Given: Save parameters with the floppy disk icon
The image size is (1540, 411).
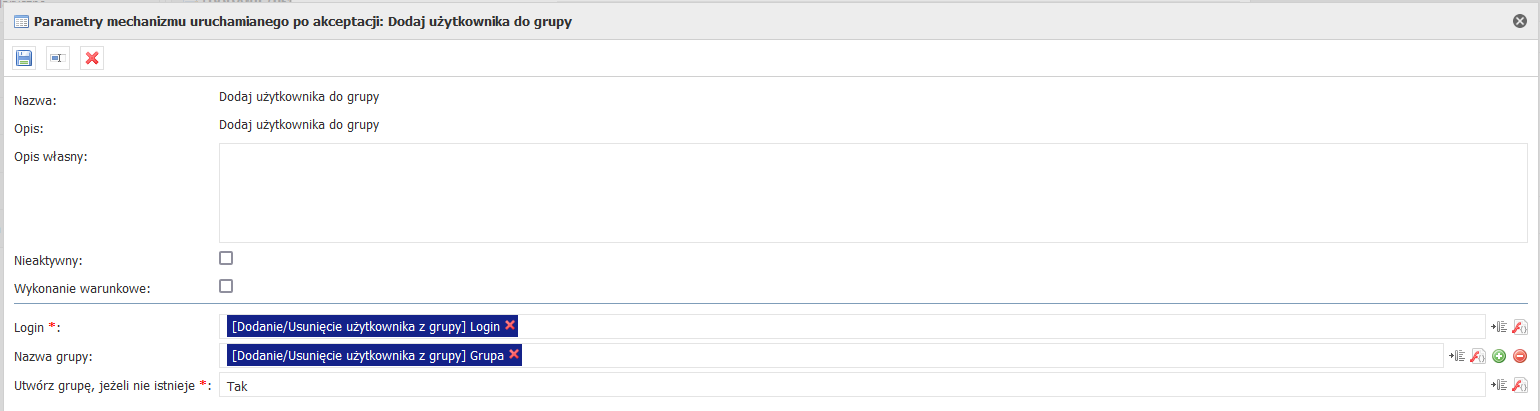Looking at the screenshot, I should [x=24, y=58].
